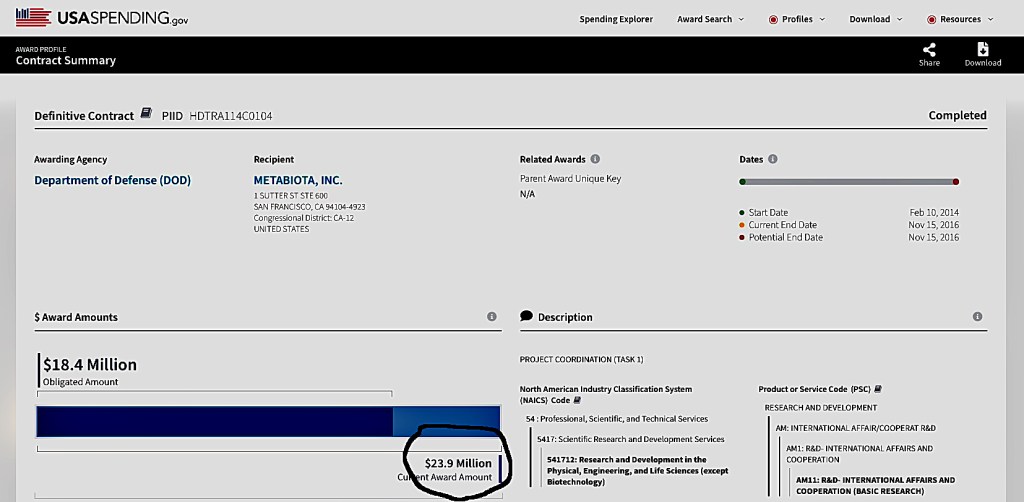Expand the Resources menu

960,19
